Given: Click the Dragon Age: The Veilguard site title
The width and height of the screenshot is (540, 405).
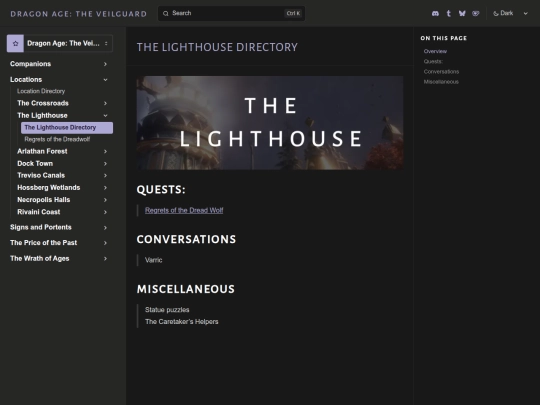Looking at the screenshot, I should 79,14.
